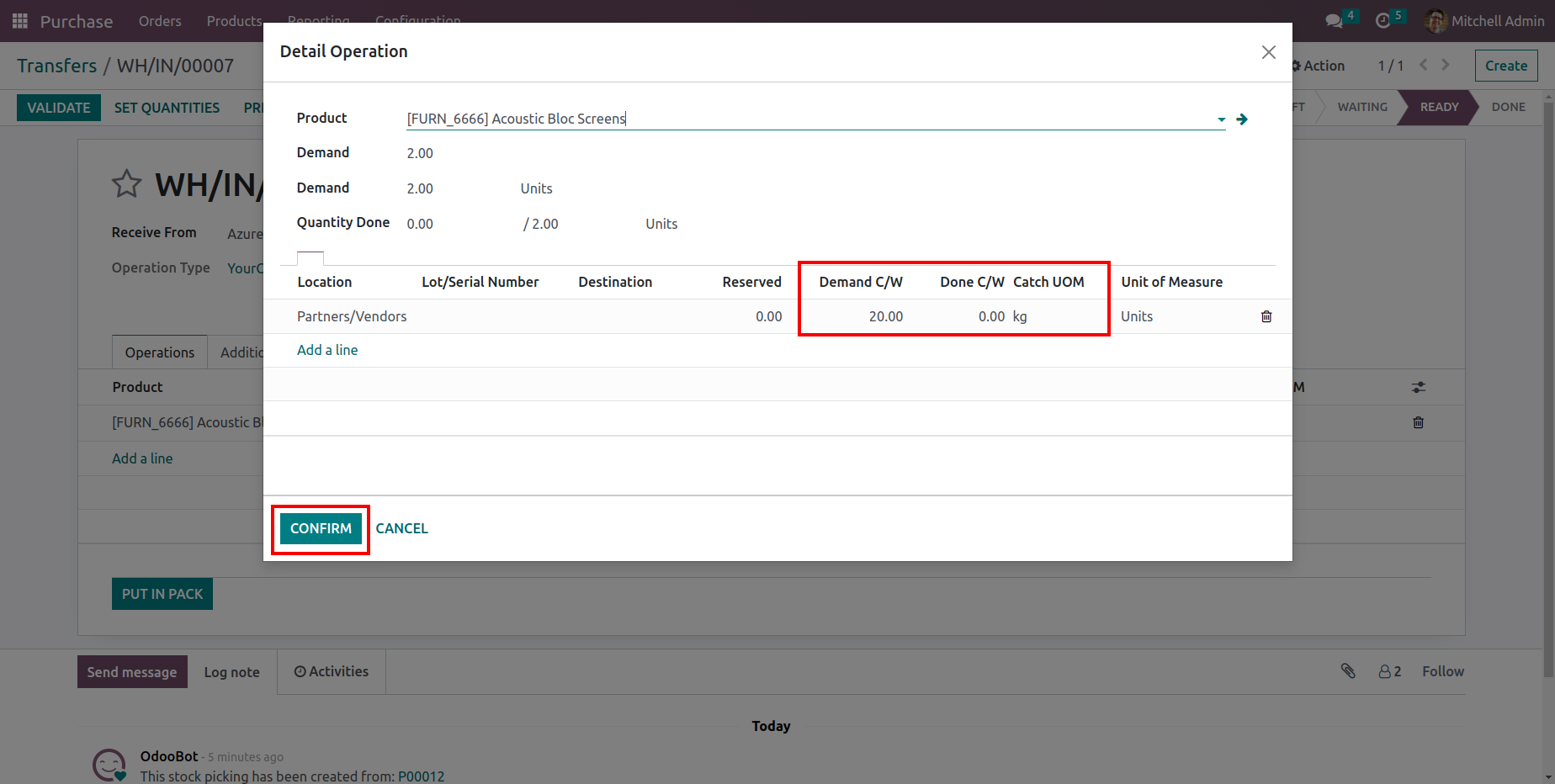Edit the Done C/W value 0.00

pyautogui.click(x=991, y=316)
